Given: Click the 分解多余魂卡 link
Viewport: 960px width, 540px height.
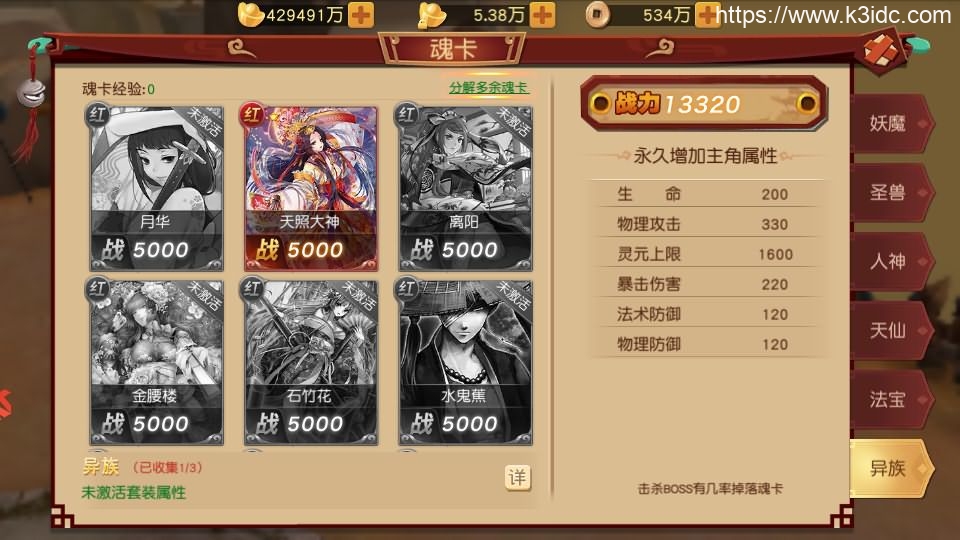Looking at the screenshot, I should coord(488,88).
